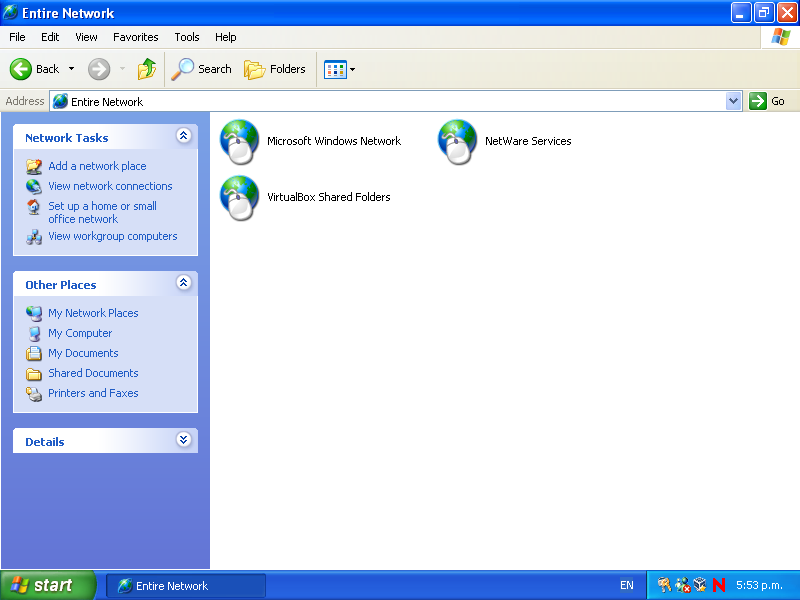The width and height of the screenshot is (800, 600).
Task: Select the Entire Network taskbar button
Action: click(186, 586)
